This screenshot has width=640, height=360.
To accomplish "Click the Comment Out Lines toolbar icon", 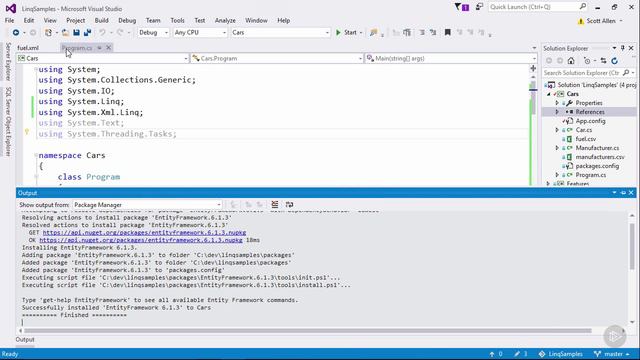I will 422,32.
